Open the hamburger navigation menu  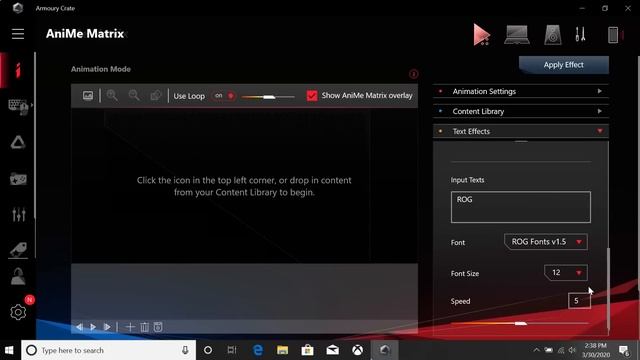[18, 34]
